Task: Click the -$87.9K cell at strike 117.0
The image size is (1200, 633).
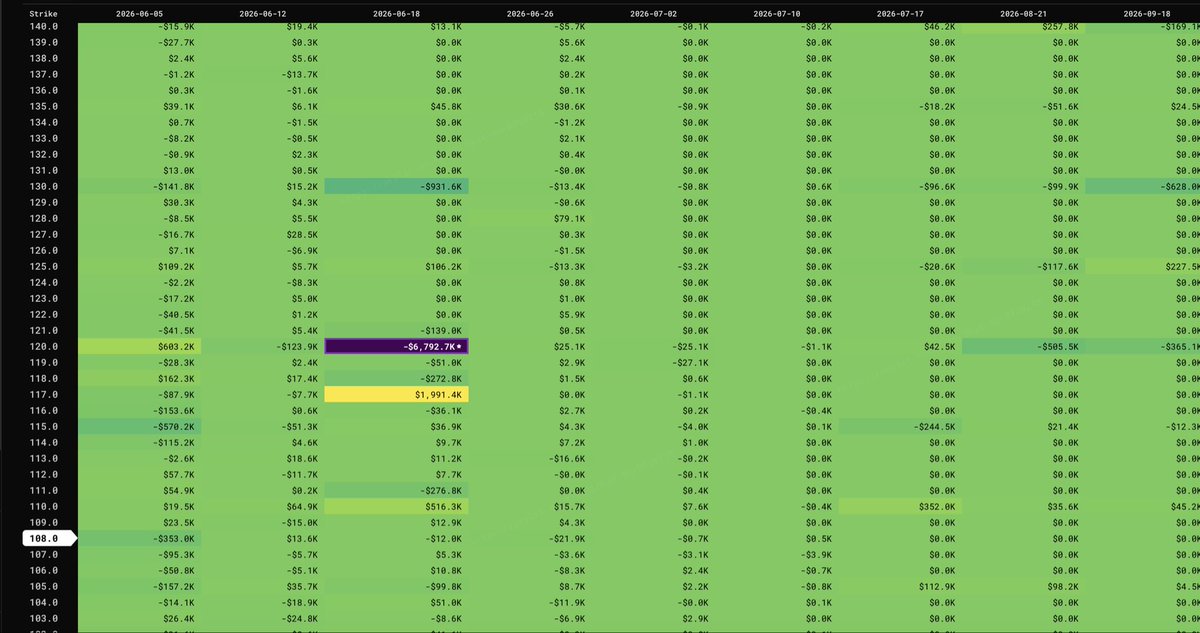Action: [x=140, y=394]
